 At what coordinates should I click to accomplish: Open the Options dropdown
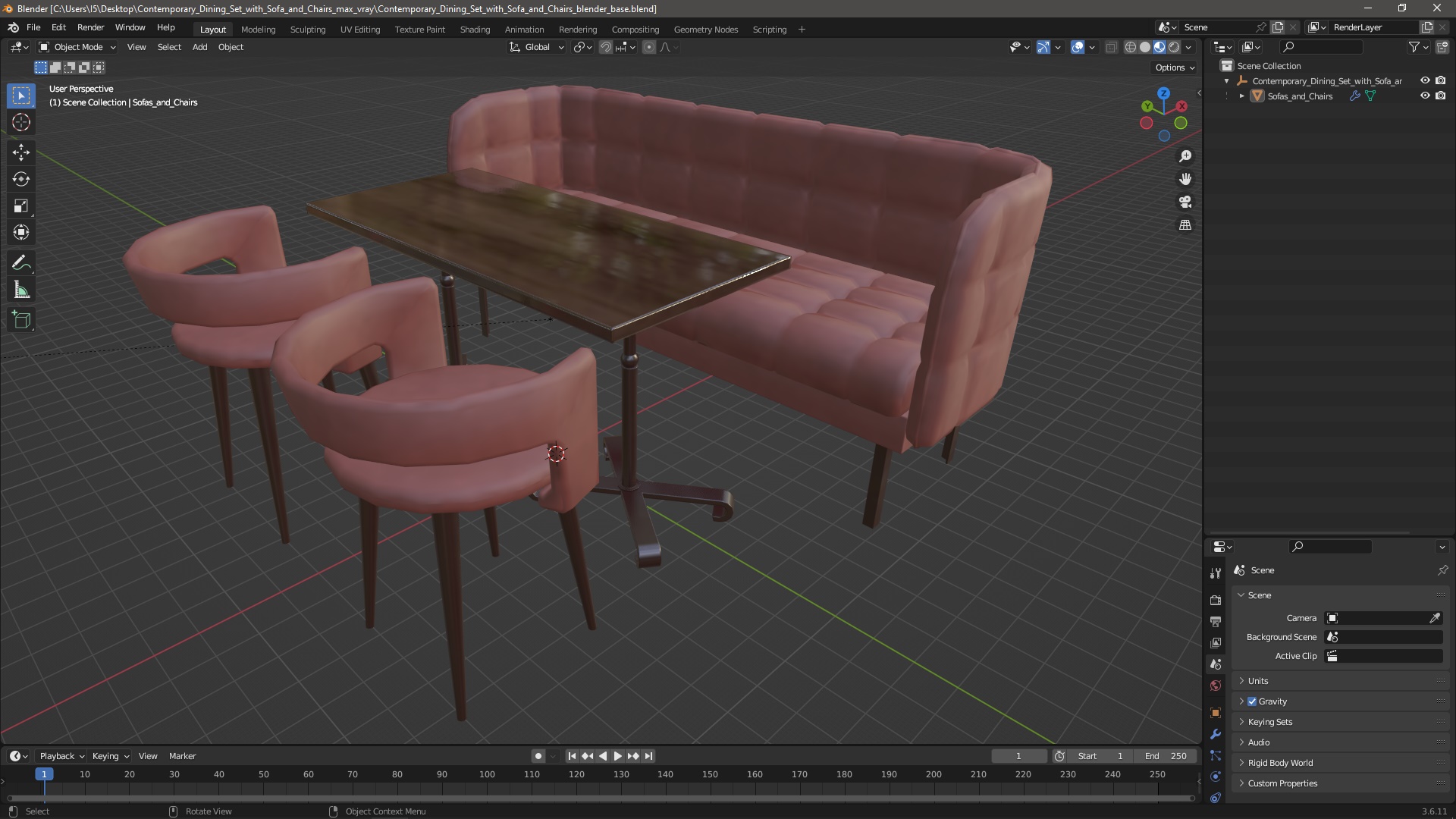[x=1175, y=67]
